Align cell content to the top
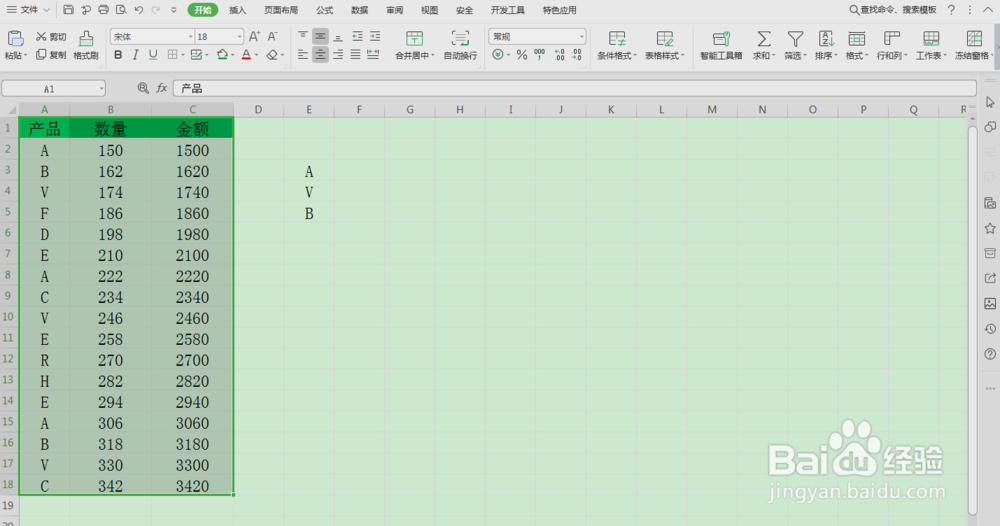 point(303,37)
